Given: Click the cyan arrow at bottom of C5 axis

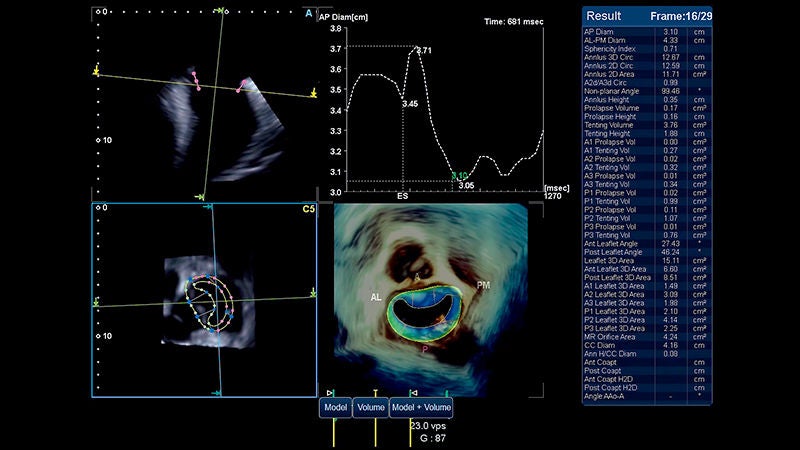Looking at the screenshot, I should 216,393.
